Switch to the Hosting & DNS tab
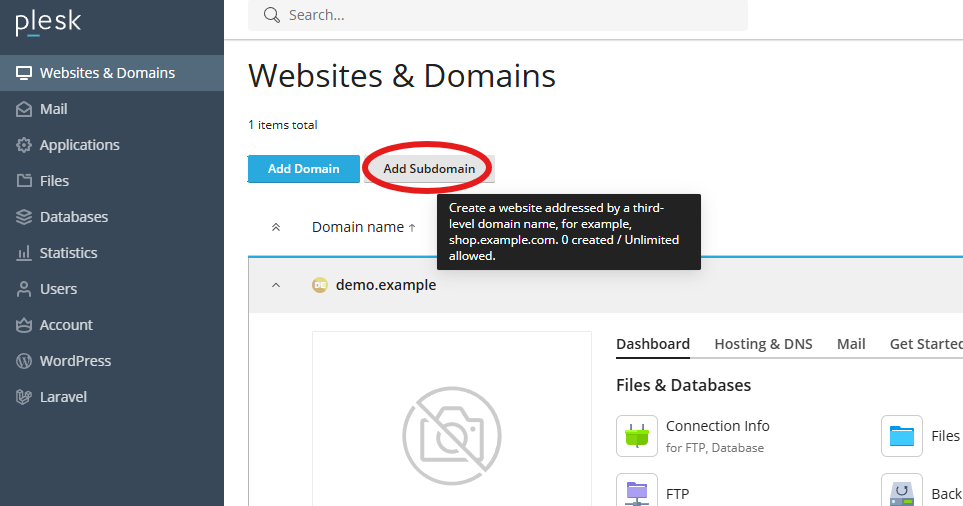963x506 pixels. 763,344
